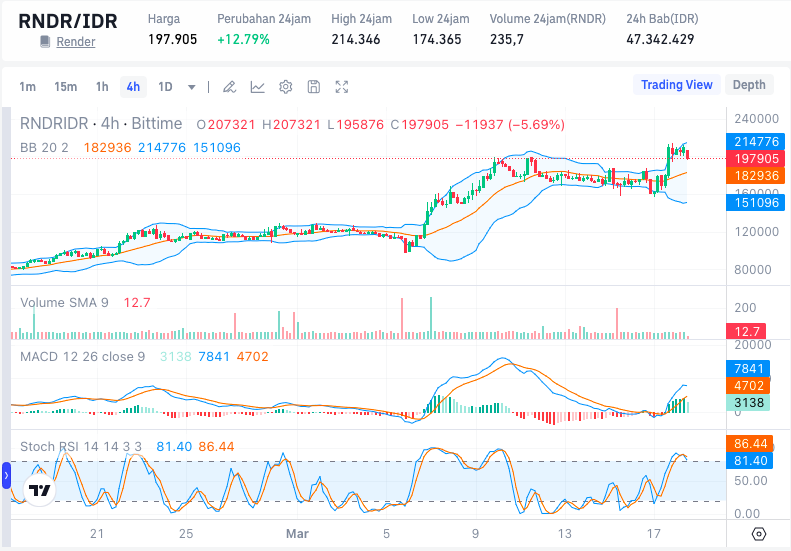The height and width of the screenshot is (551, 791).
Task: Open chart settings gear icon
Action: [285, 87]
